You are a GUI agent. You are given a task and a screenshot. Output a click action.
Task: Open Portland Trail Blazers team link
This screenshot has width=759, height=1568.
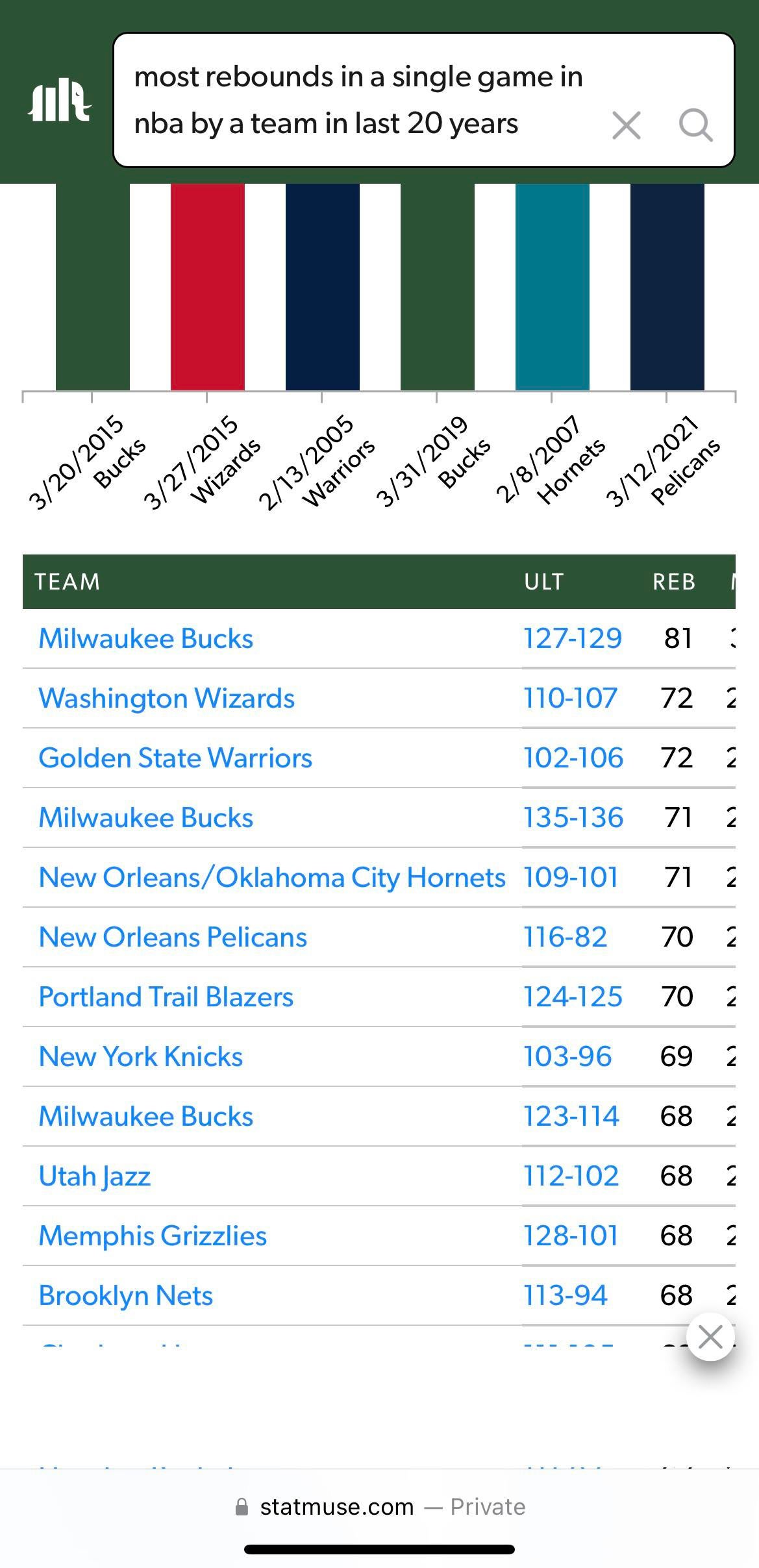click(x=166, y=997)
